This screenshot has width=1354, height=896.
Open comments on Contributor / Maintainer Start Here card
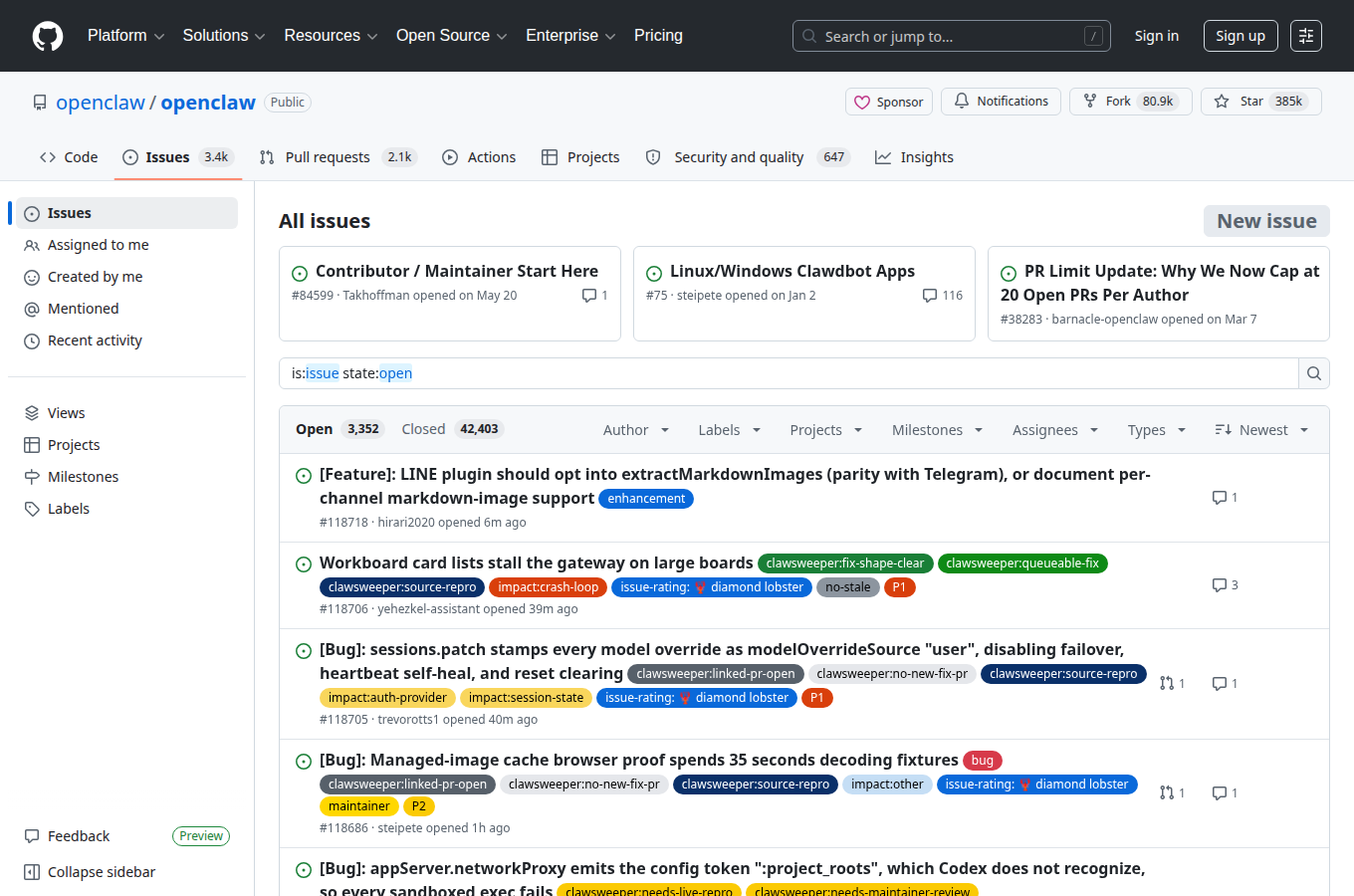click(595, 296)
